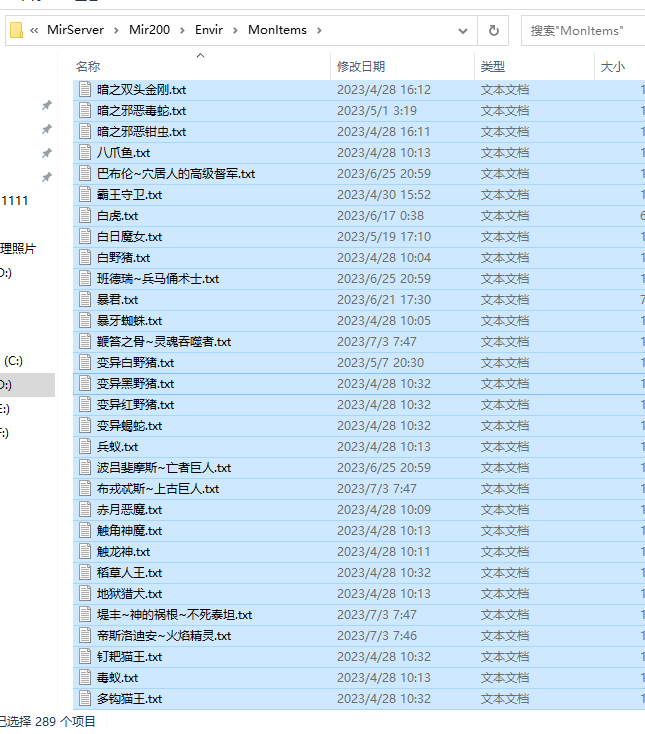Click file icon of 暴君.txt
Viewport: 645px width, 734px height.
click(85, 300)
